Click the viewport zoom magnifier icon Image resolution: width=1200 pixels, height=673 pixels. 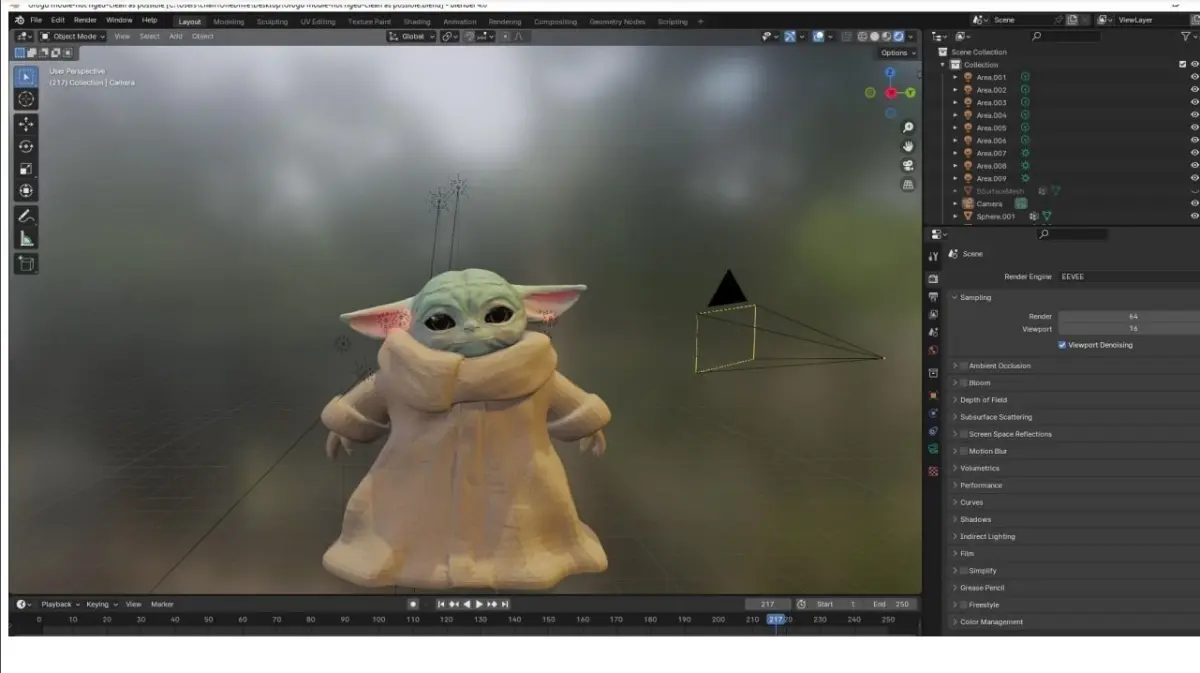(x=908, y=127)
